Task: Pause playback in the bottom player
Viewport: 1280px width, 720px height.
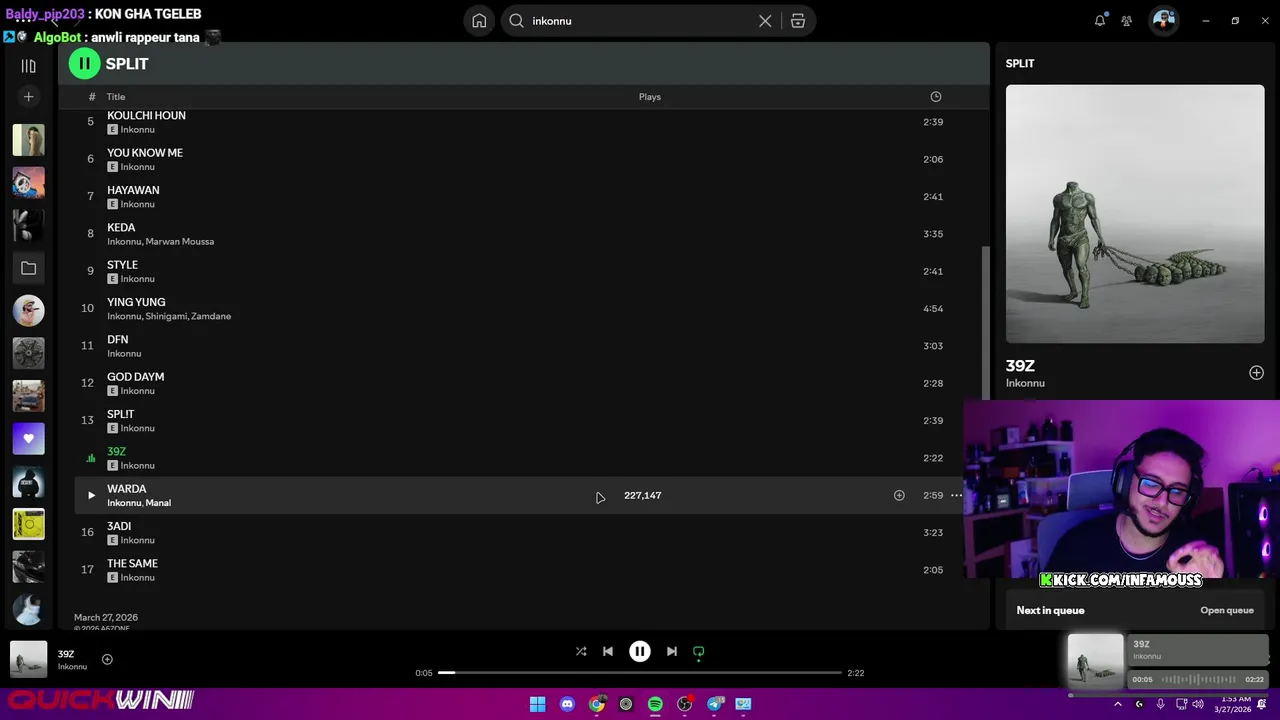Action: [x=640, y=651]
